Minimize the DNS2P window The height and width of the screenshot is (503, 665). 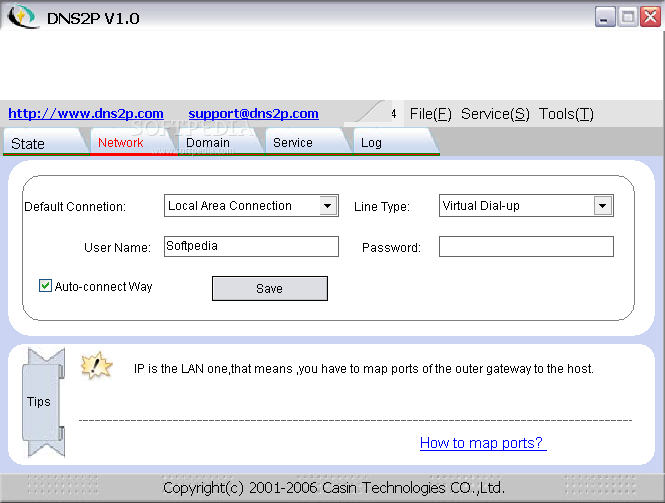605,17
